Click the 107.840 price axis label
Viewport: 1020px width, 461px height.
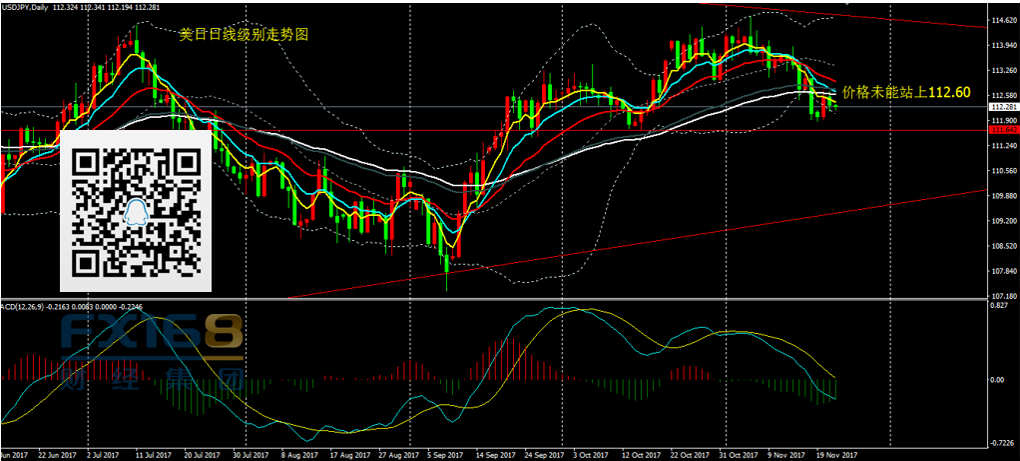(1002, 271)
